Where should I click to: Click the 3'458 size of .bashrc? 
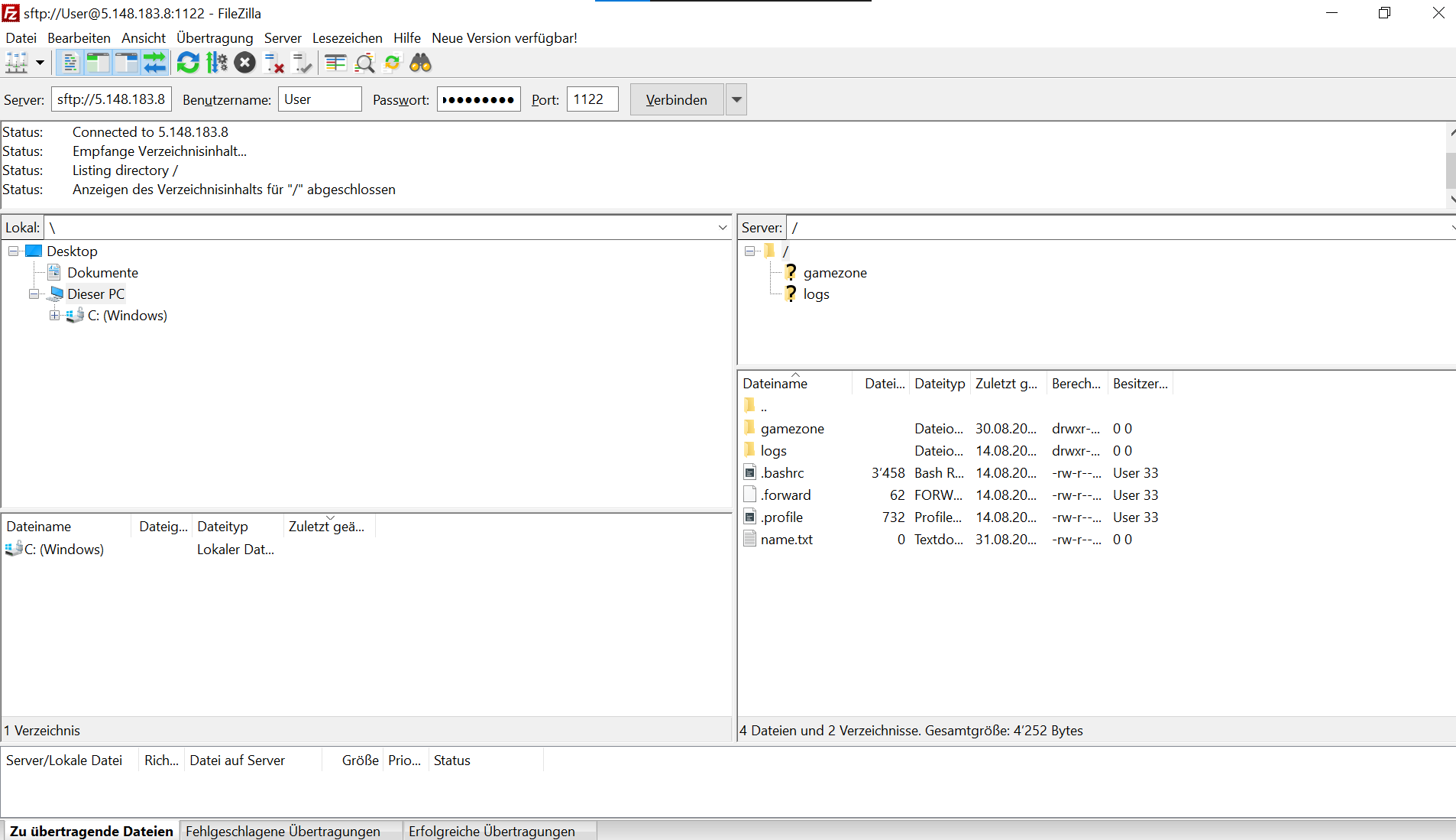(888, 472)
